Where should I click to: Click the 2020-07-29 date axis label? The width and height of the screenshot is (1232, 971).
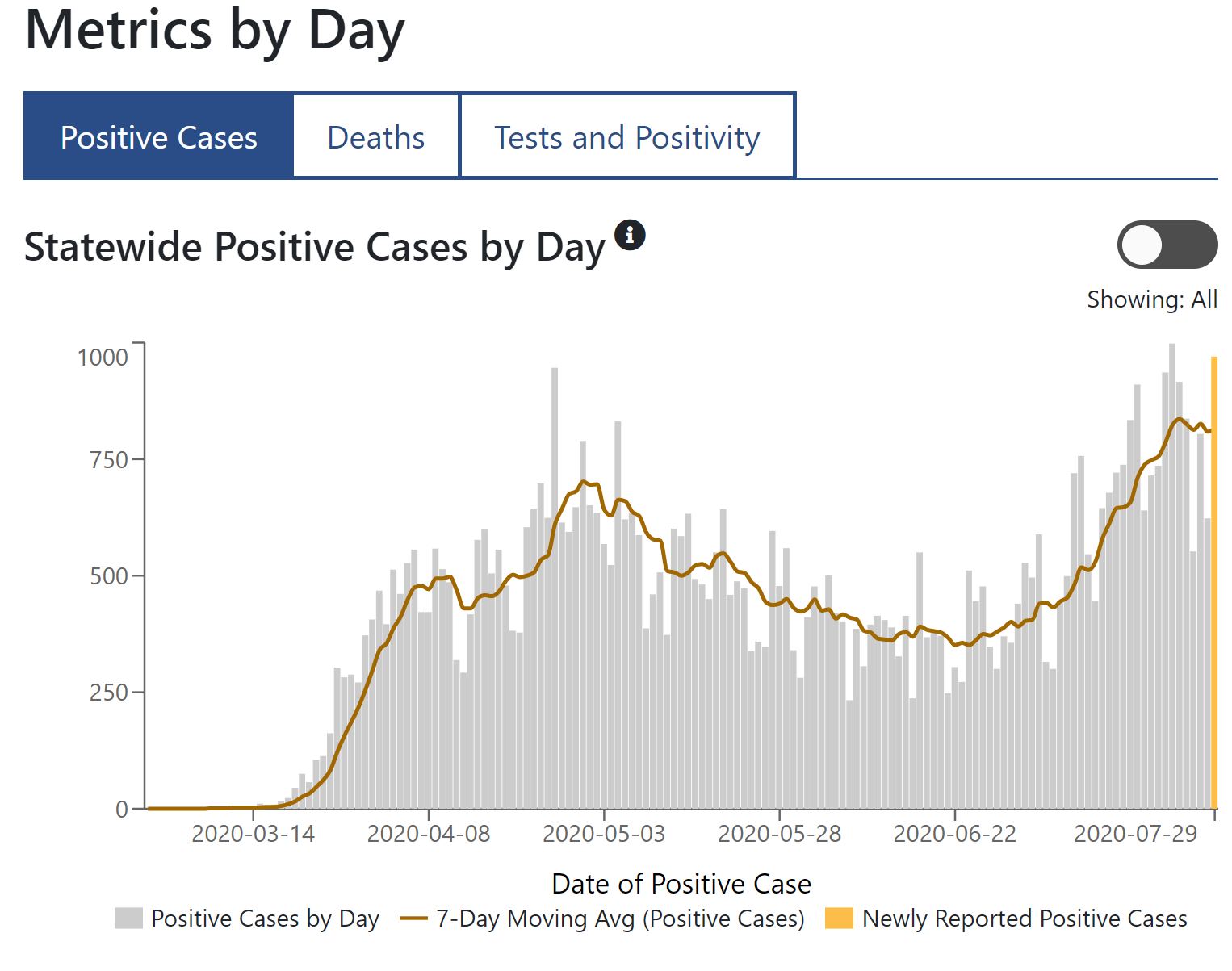[x=1135, y=834]
